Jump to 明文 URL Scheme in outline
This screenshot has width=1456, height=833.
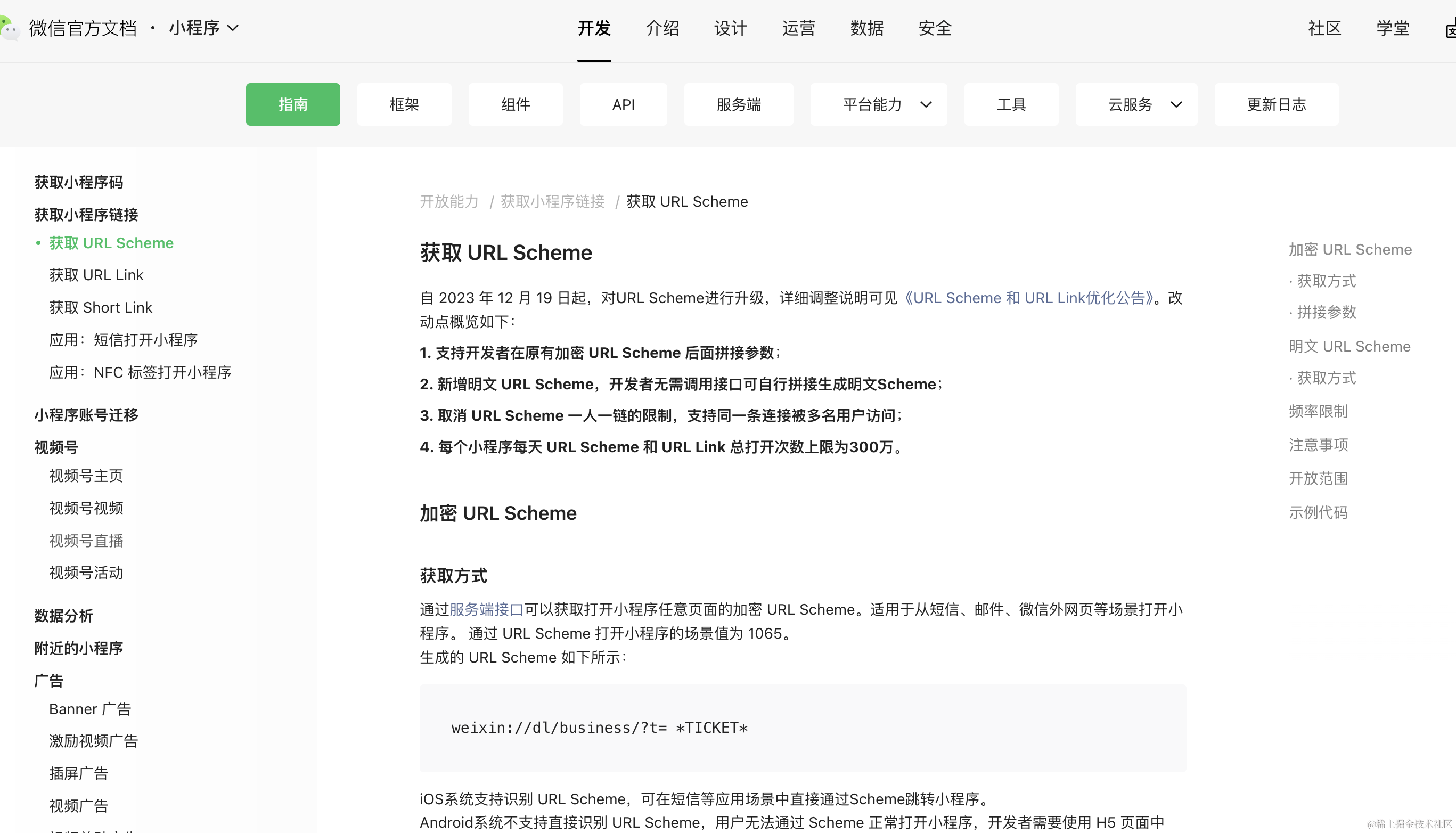click(1349, 346)
